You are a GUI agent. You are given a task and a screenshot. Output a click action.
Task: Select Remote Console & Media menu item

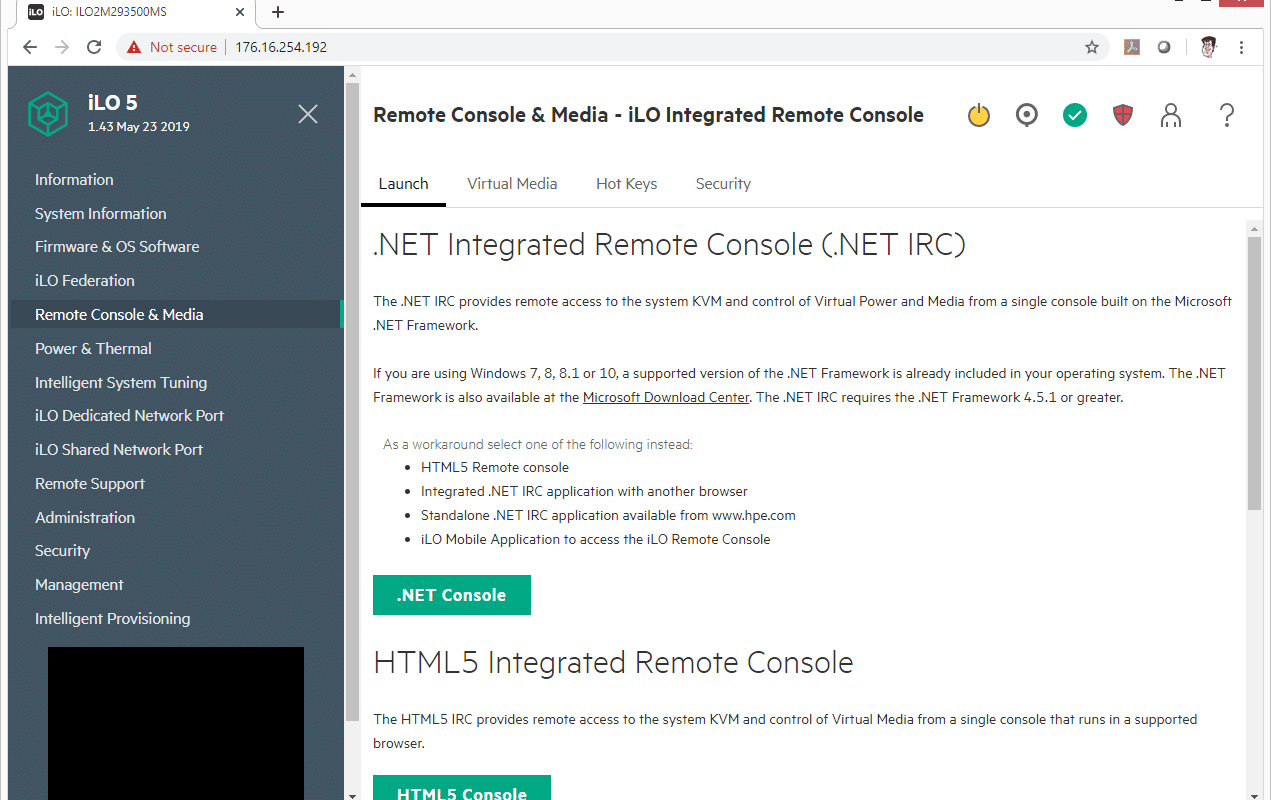click(175, 315)
